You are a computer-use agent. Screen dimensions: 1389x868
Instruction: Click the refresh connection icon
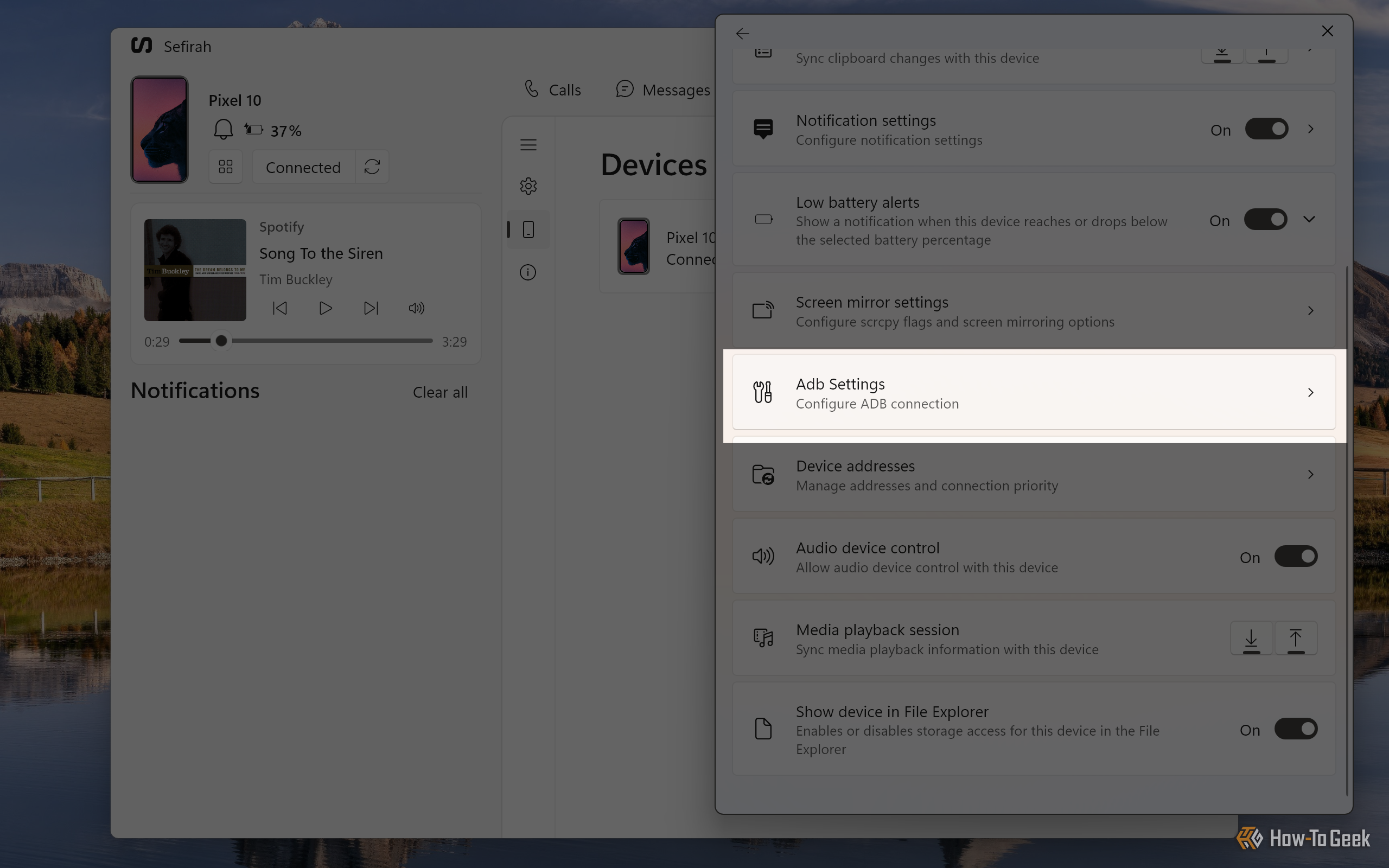372,167
